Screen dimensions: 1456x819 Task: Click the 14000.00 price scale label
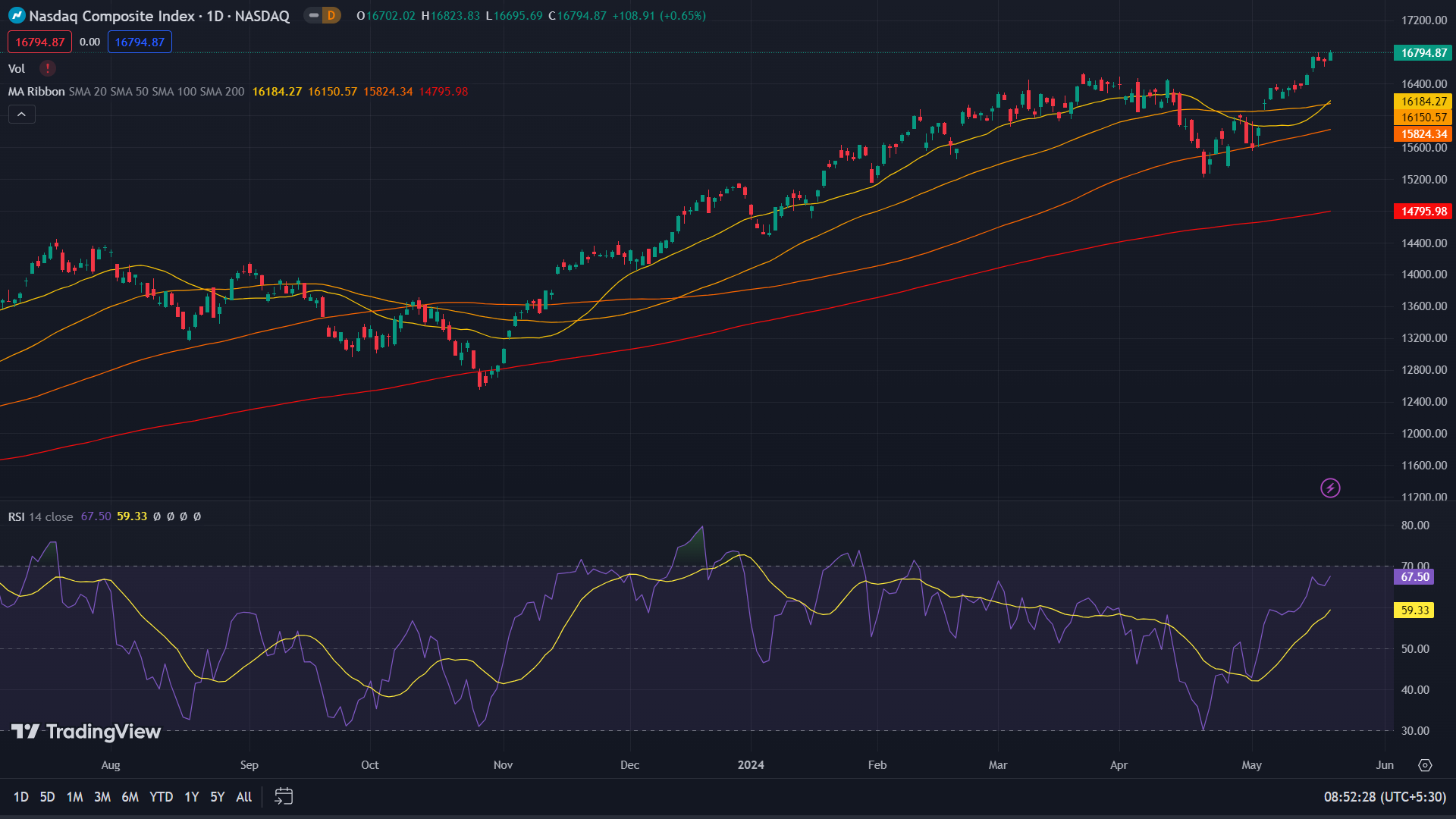[x=1424, y=275]
